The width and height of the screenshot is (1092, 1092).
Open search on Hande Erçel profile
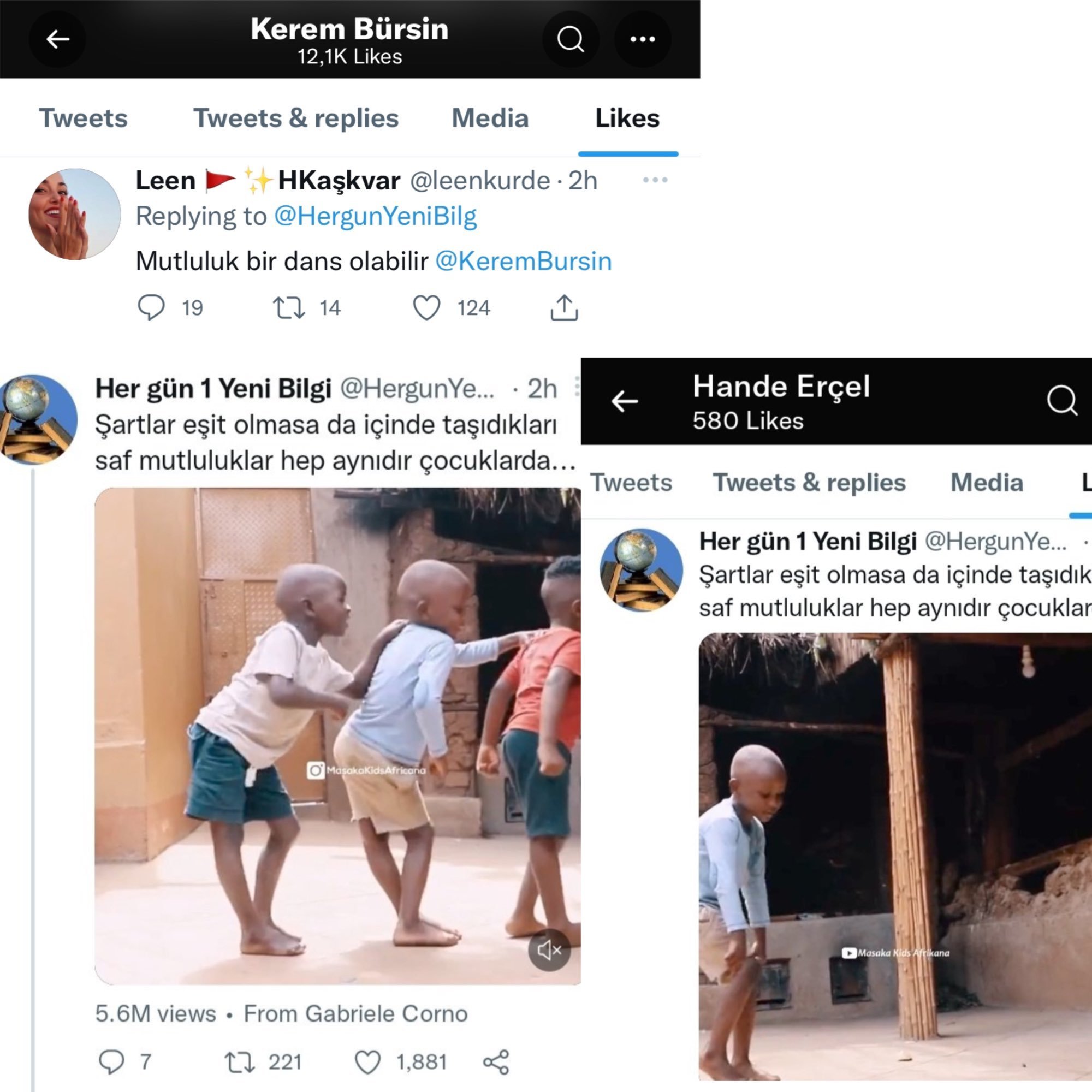tap(1062, 401)
